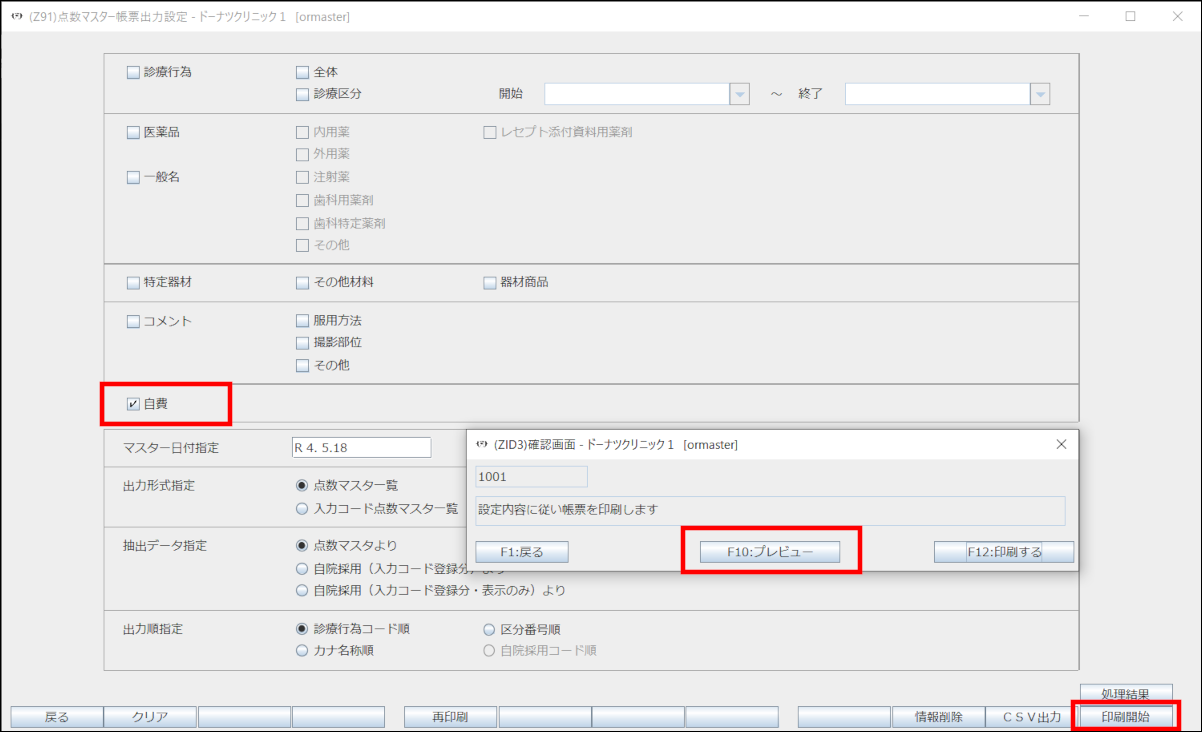Enable the 器材商品 checkbox
The image size is (1202, 732).
pyautogui.click(x=490, y=282)
